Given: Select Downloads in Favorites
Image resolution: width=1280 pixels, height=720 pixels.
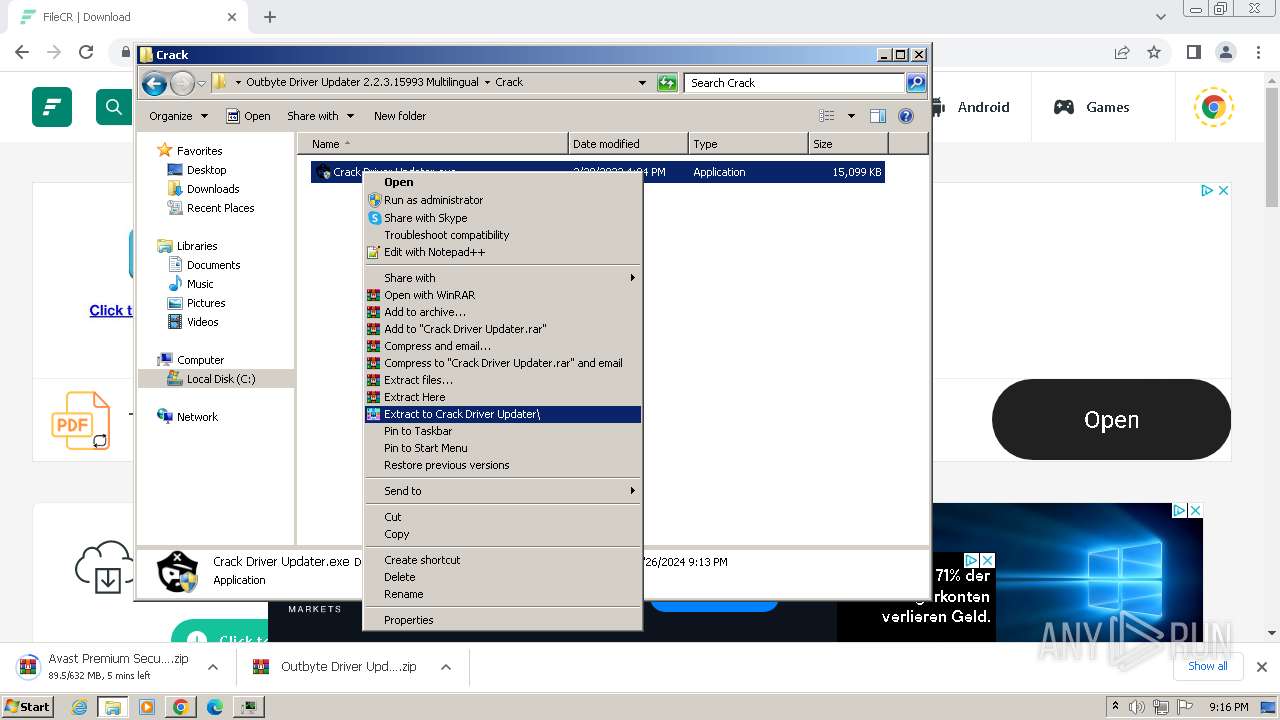Looking at the screenshot, I should pyautogui.click(x=213, y=189).
